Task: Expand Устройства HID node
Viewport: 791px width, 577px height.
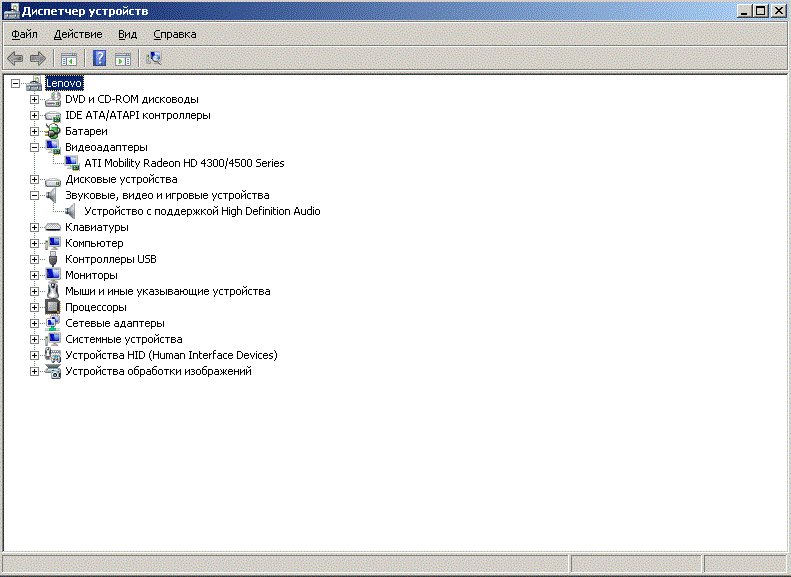Action: [34, 355]
